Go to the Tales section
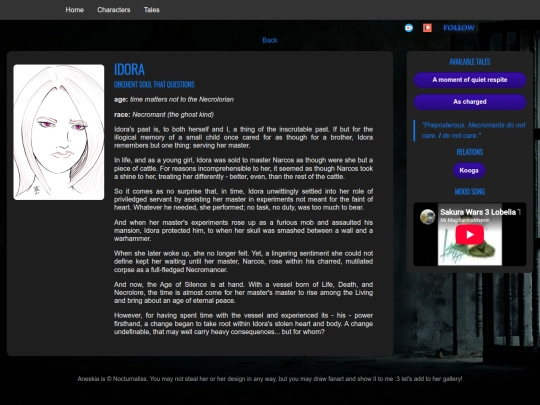The width and height of the screenshot is (540, 405). tap(152, 10)
